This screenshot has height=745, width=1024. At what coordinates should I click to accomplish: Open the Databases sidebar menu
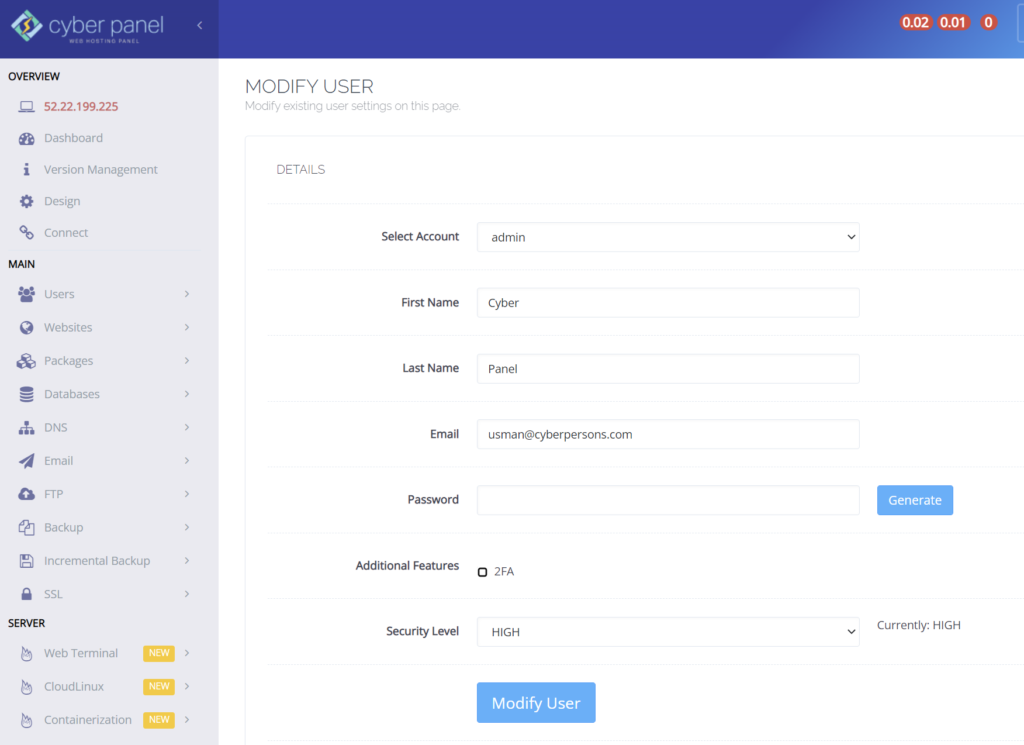[x=72, y=394]
